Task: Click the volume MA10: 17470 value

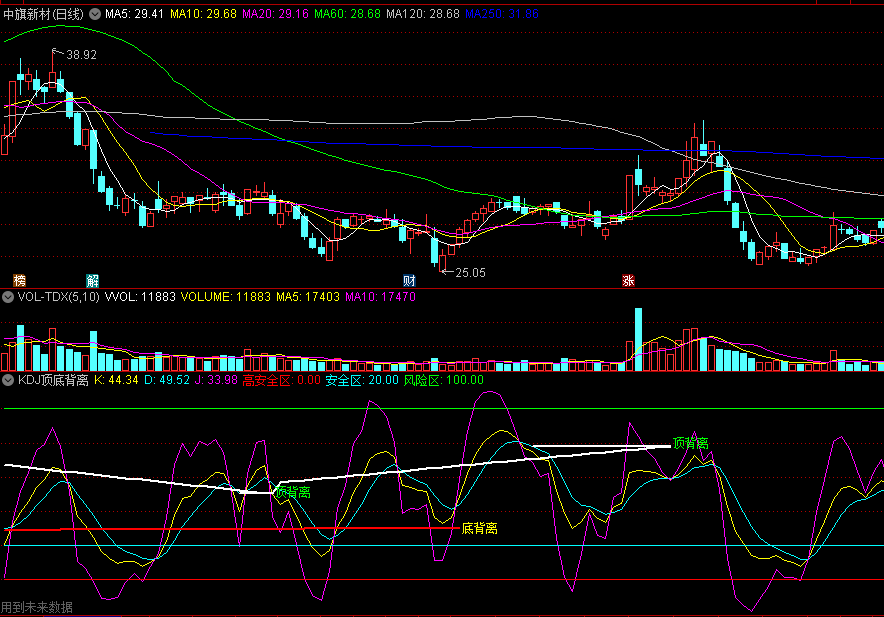Action: (x=381, y=297)
